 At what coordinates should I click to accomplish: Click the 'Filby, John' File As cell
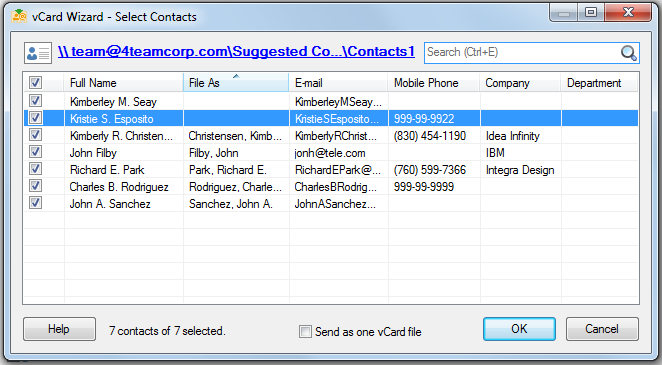pos(236,153)
